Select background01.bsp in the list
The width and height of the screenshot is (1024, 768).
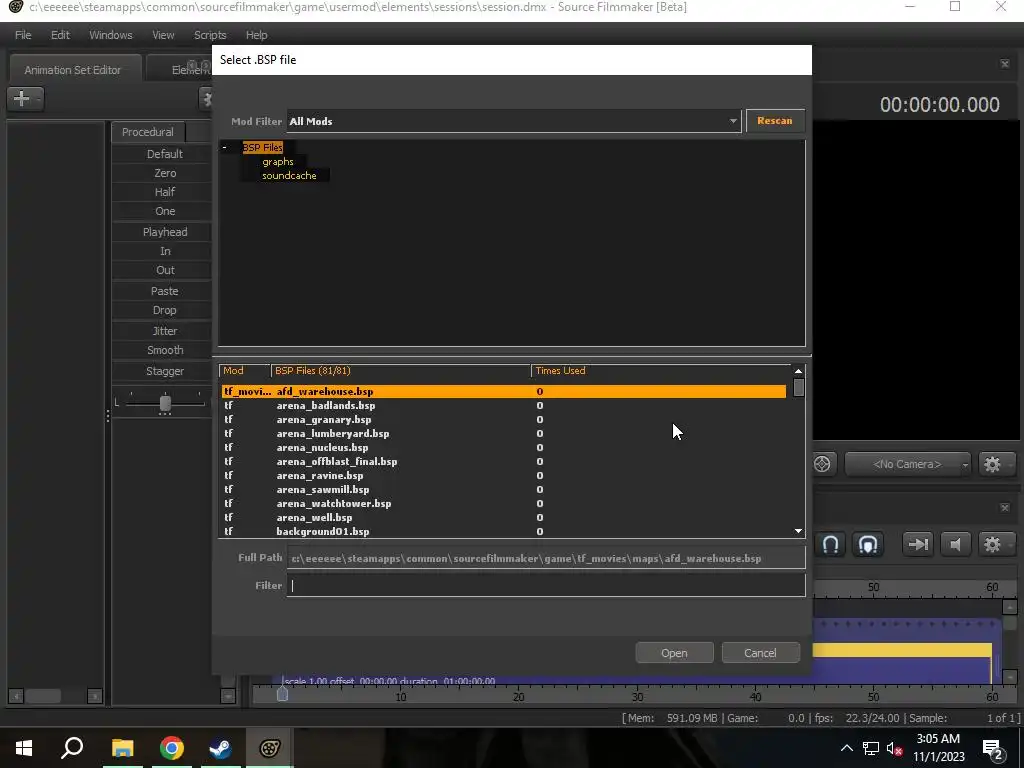(x=504, y=532)
